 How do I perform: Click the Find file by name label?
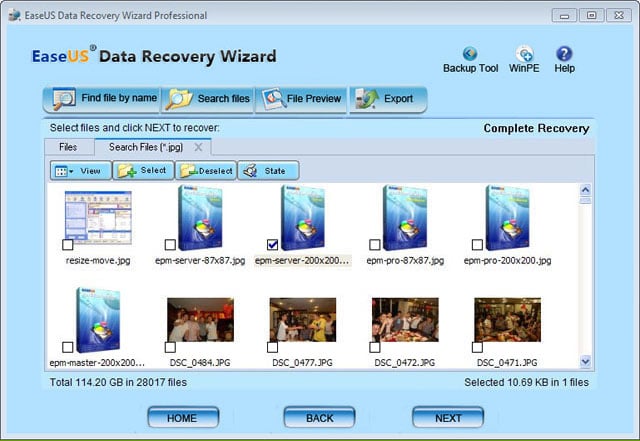pos(119,98)
